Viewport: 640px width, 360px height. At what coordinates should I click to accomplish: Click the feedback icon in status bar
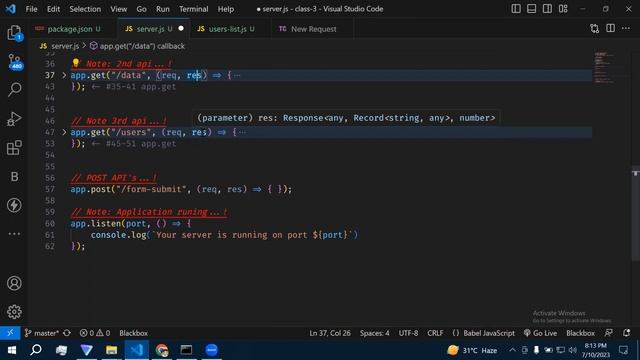[x=609, y=333]
